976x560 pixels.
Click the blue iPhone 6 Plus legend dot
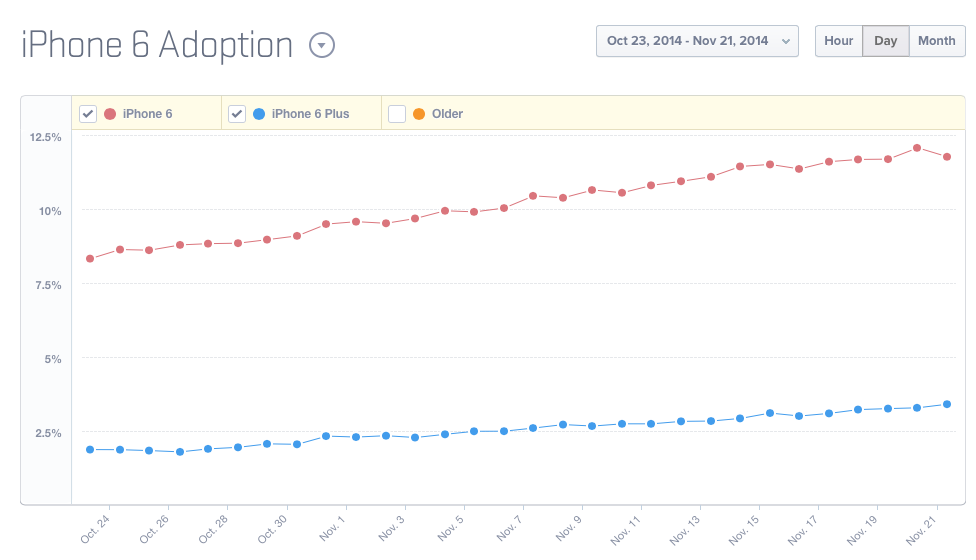259,114
